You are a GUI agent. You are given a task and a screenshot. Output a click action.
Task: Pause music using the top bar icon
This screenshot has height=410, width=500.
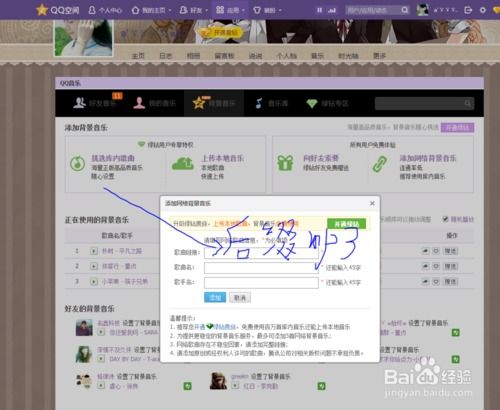click(319, 10)
